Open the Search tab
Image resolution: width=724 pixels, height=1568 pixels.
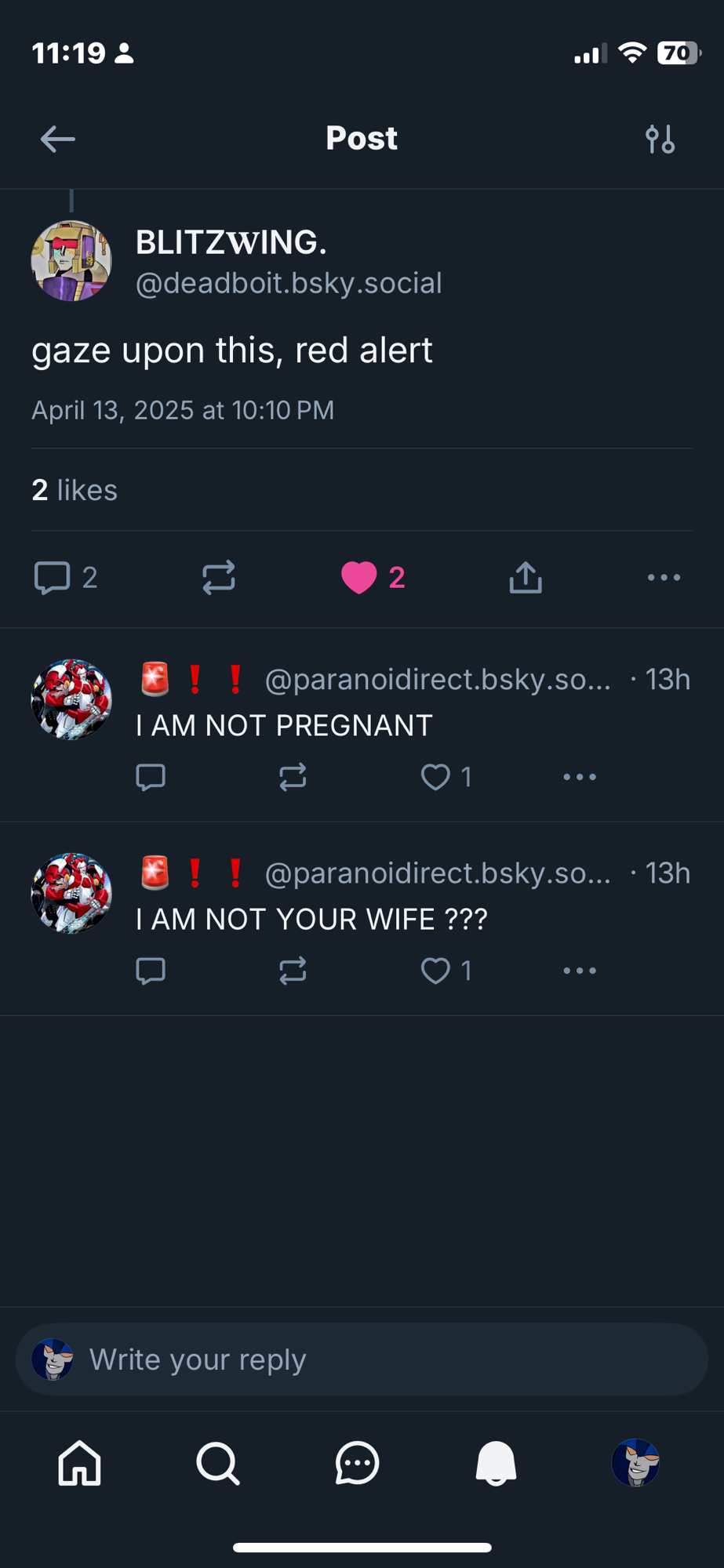pyautogui.click(x=218, y=1463)
